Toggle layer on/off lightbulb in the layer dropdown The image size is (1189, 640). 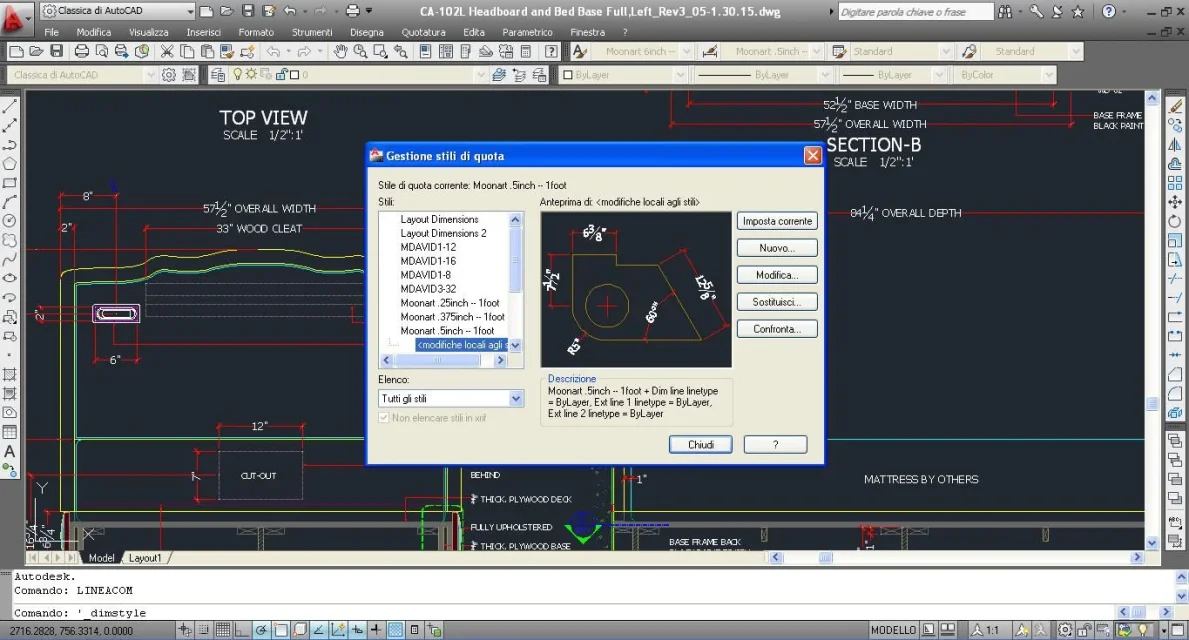(x=237, y=74)
